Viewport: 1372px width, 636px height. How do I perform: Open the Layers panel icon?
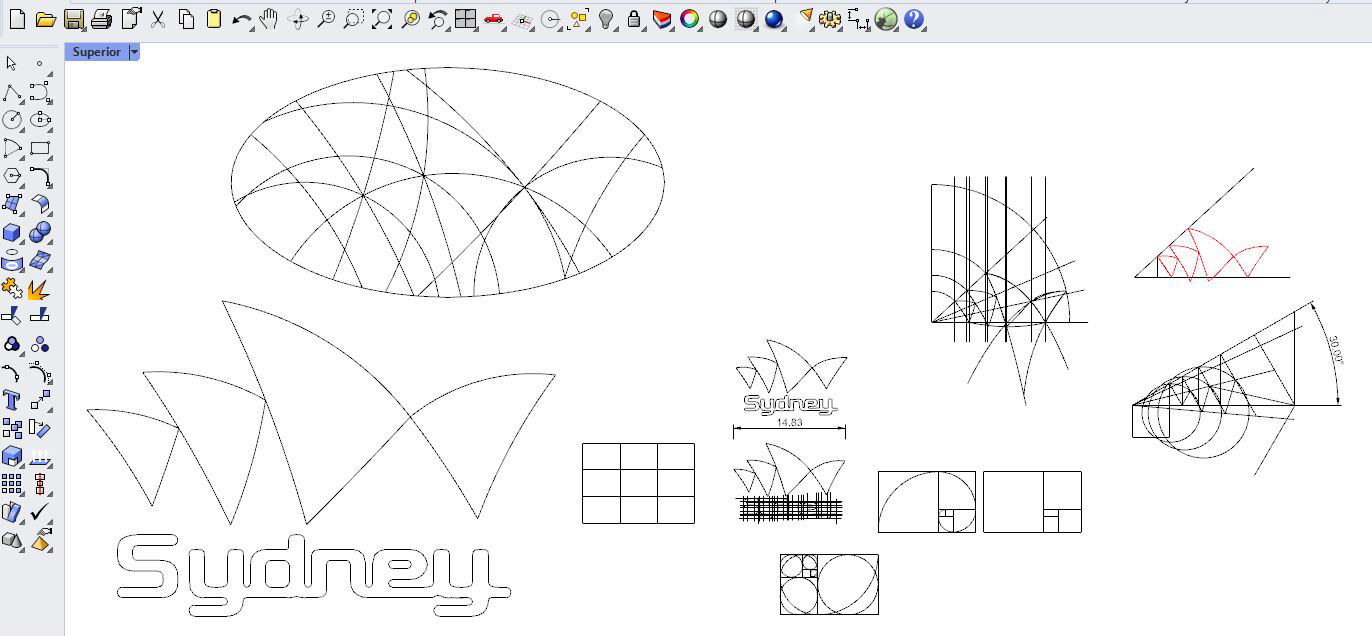point(661,19)
